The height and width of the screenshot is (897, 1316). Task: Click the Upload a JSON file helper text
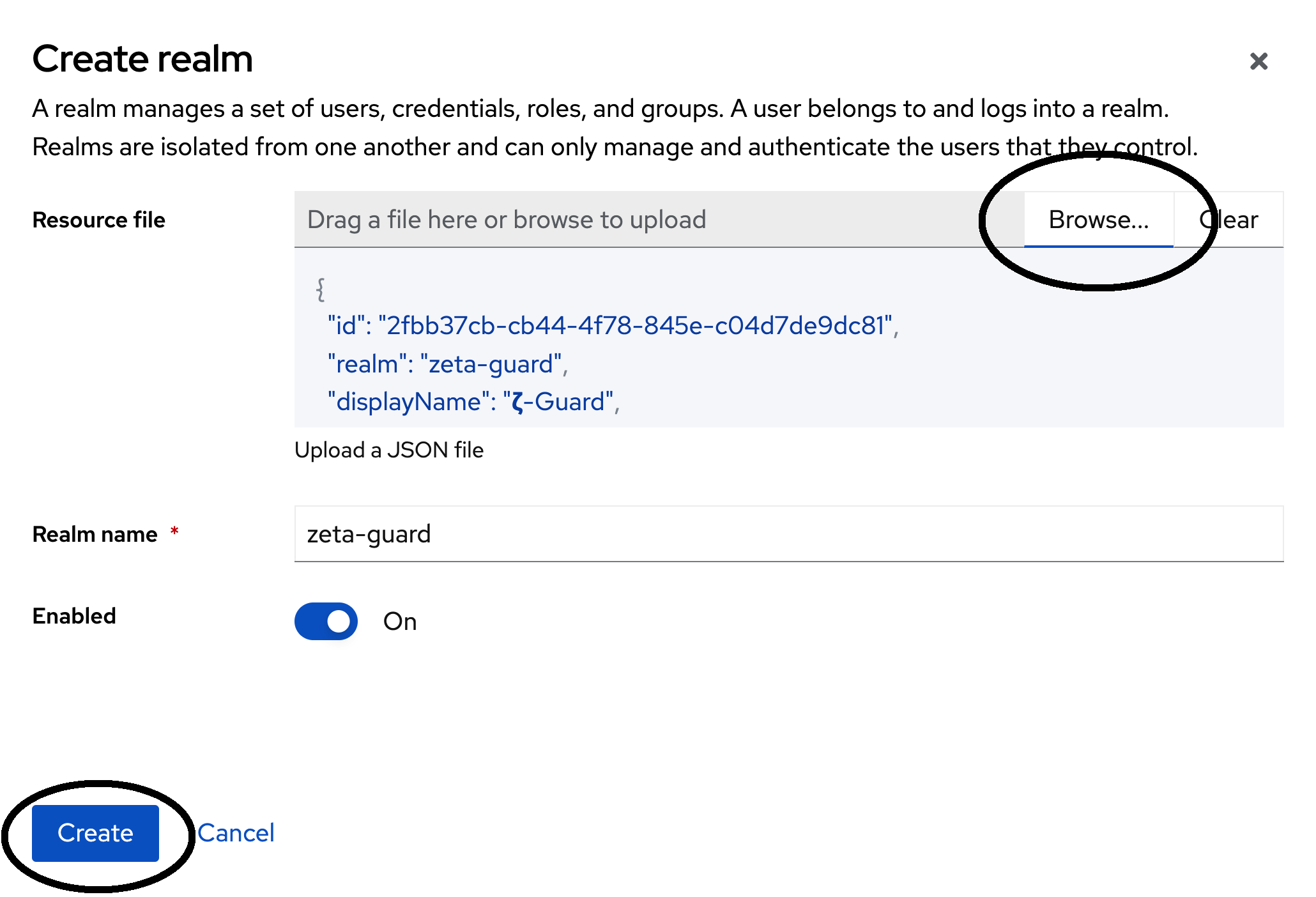(388, 450)
